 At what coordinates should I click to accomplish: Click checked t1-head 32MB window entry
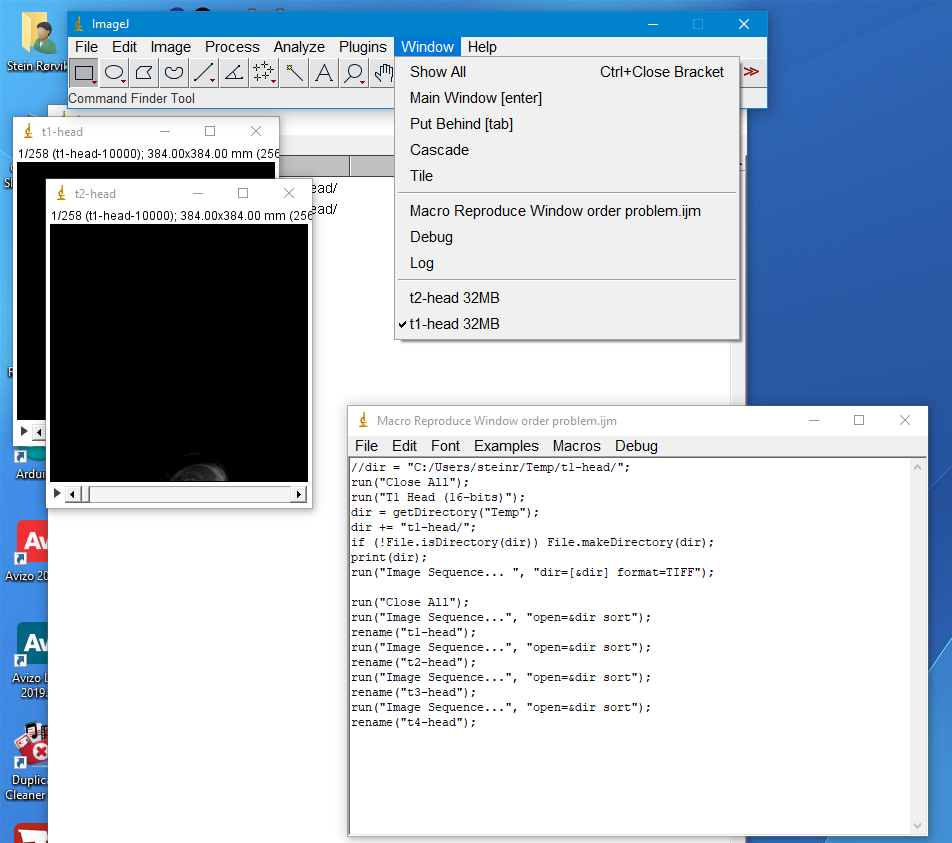(x=454, y=324)
